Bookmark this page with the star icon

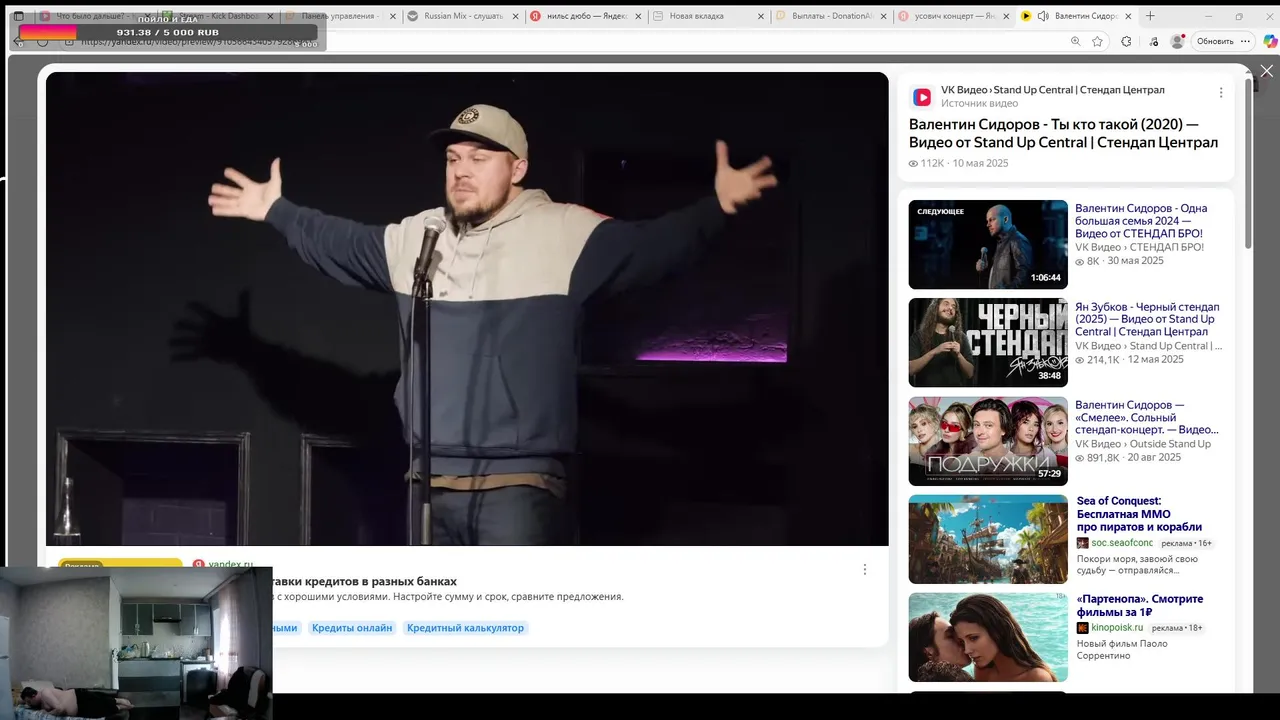tap(1098, 41)
